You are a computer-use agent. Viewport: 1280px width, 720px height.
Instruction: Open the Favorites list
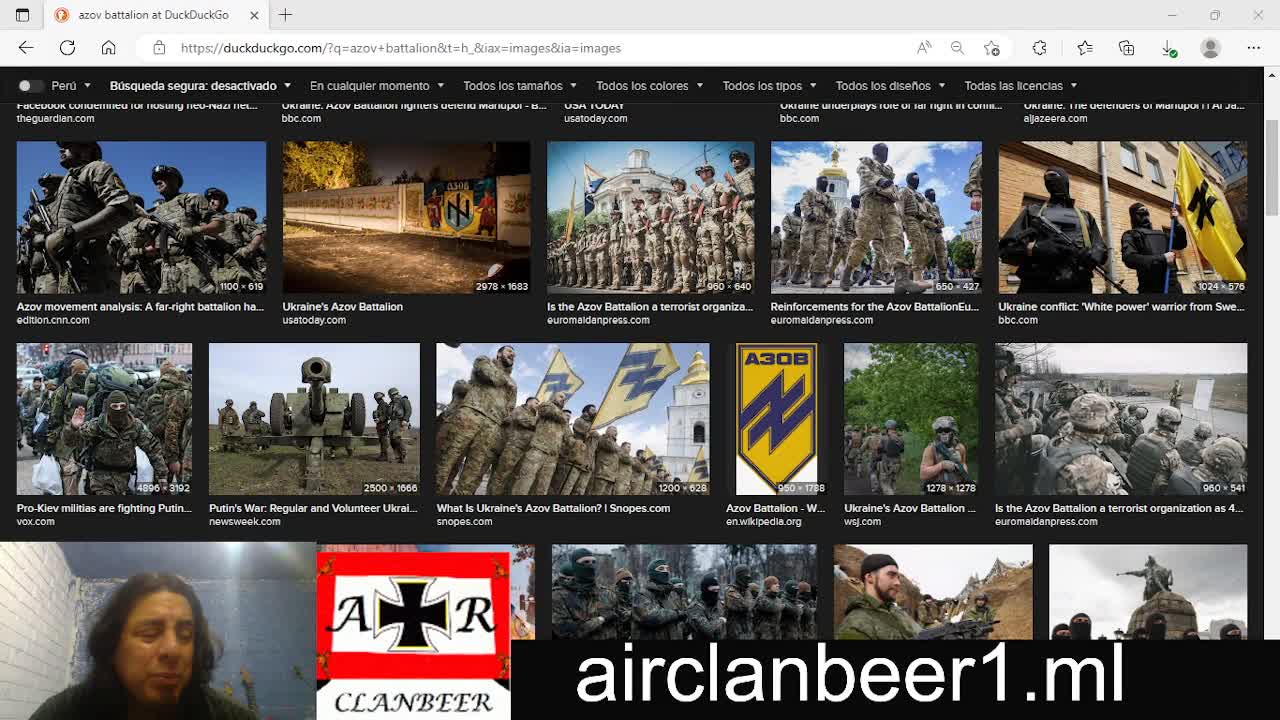(1085, 48)
